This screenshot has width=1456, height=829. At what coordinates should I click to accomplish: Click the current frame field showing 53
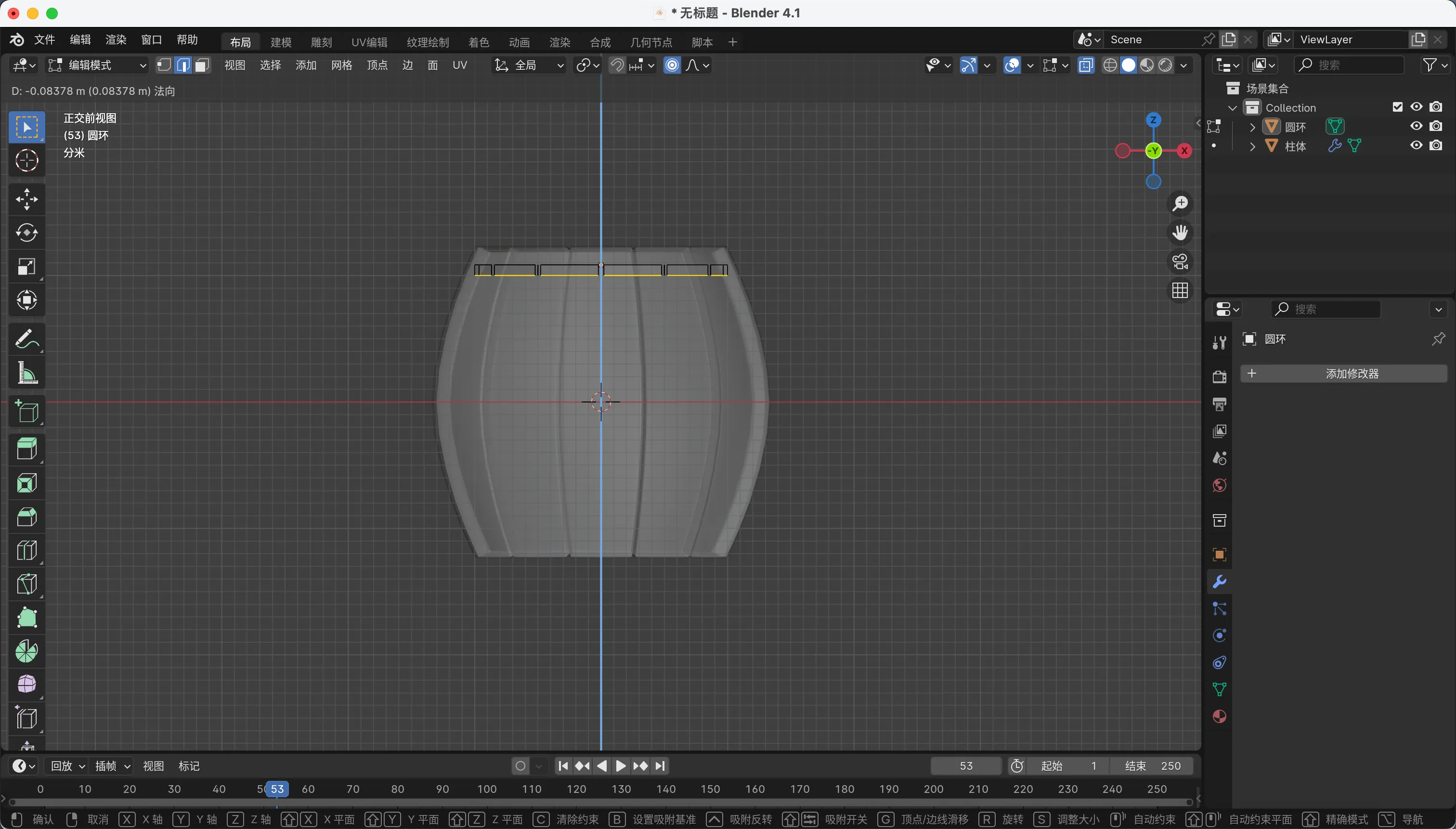coord(966,766)
